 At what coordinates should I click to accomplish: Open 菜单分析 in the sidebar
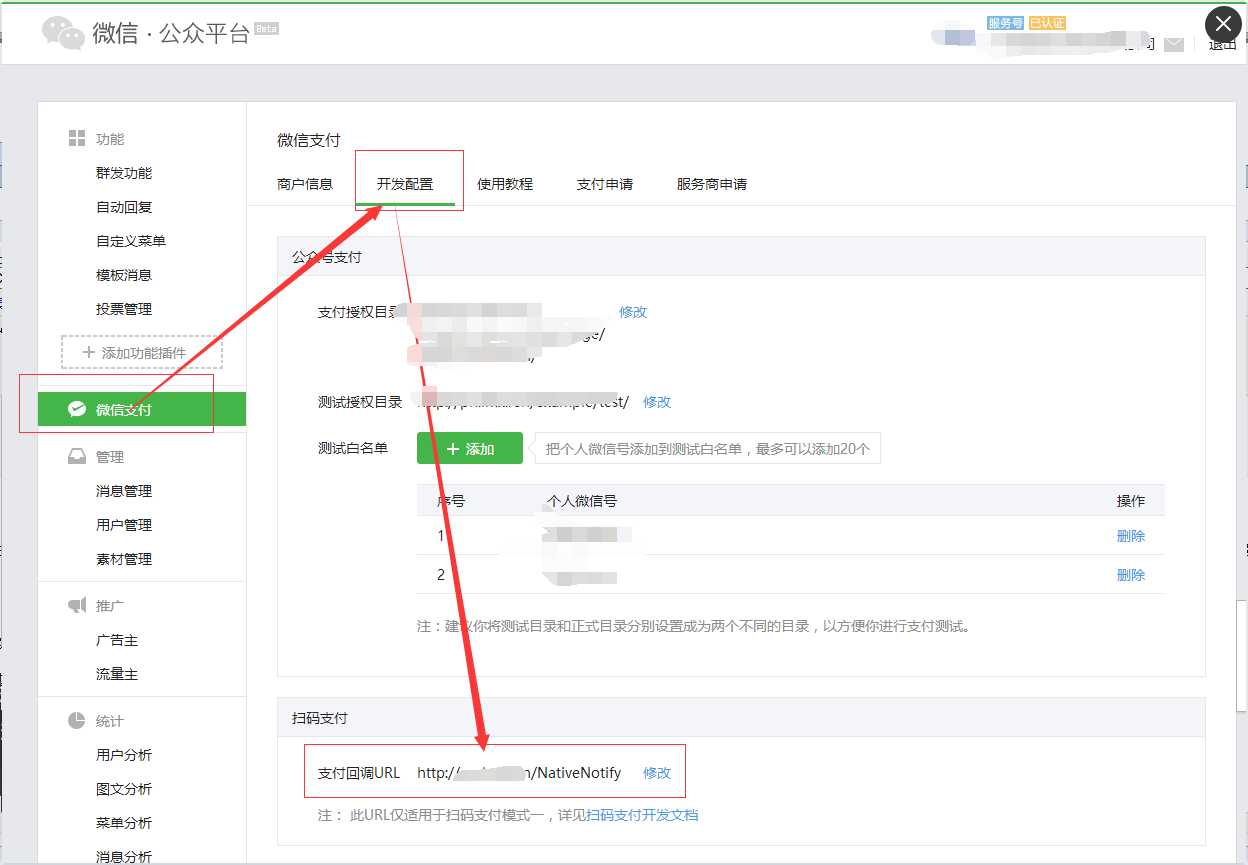tap(124, 823)
